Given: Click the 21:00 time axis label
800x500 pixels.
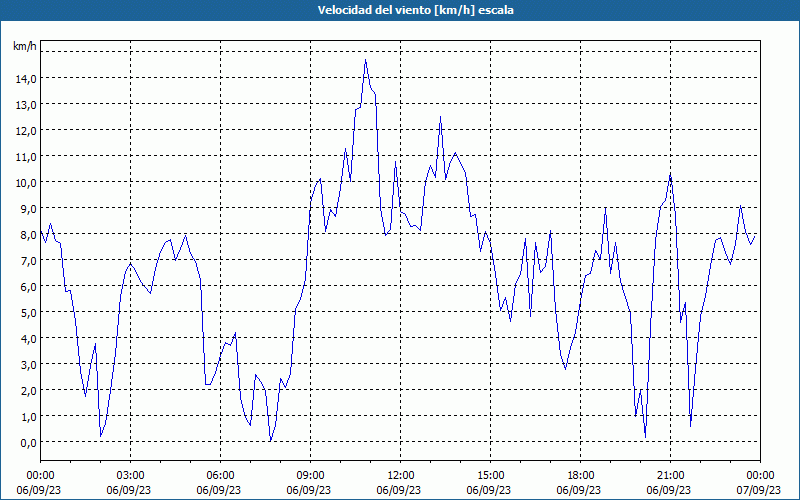Looking at the screenshot, I should pos(670,476).
